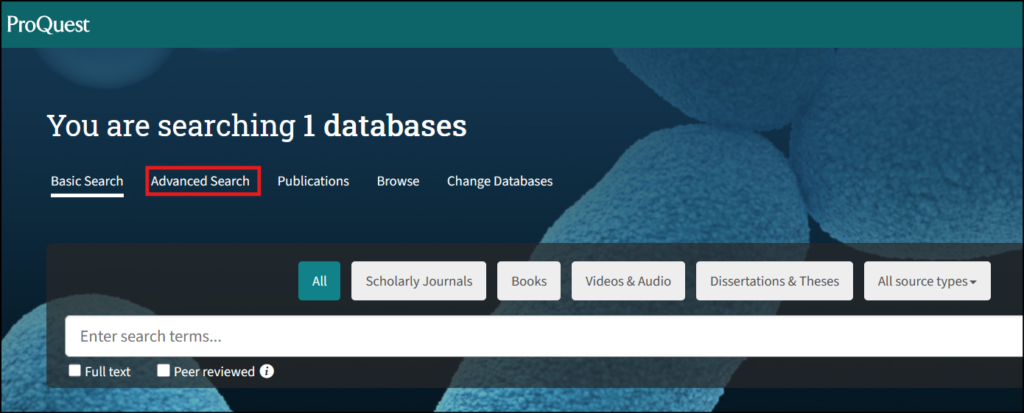Image resolution: width=1024 pixels, height=413 pixels.
Task: Click the You are searching 1 databases heading
Action: [x=257, y=126]
